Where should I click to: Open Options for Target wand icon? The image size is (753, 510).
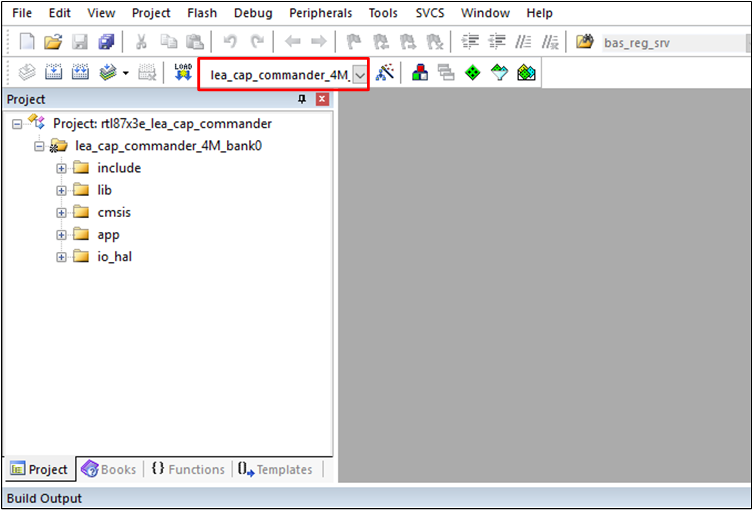coord(385,73)
